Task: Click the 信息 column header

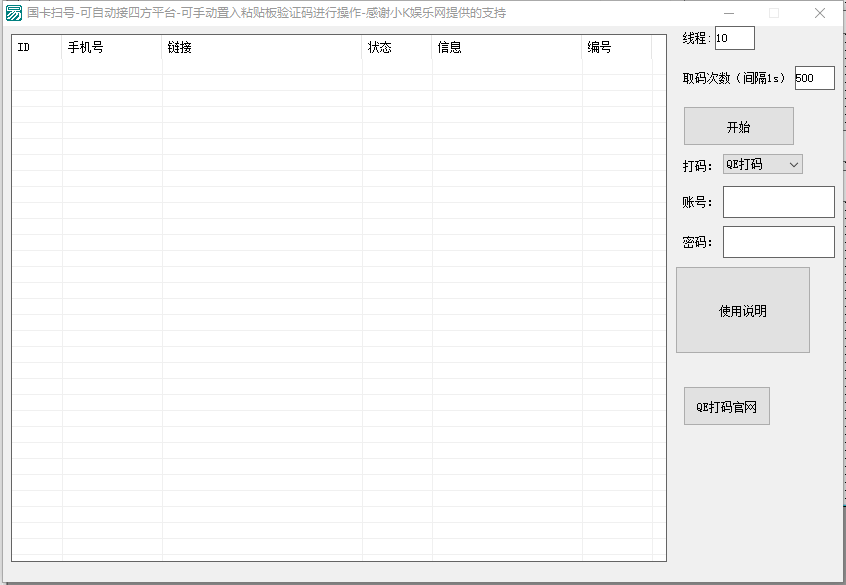Action: click(506, 47)
